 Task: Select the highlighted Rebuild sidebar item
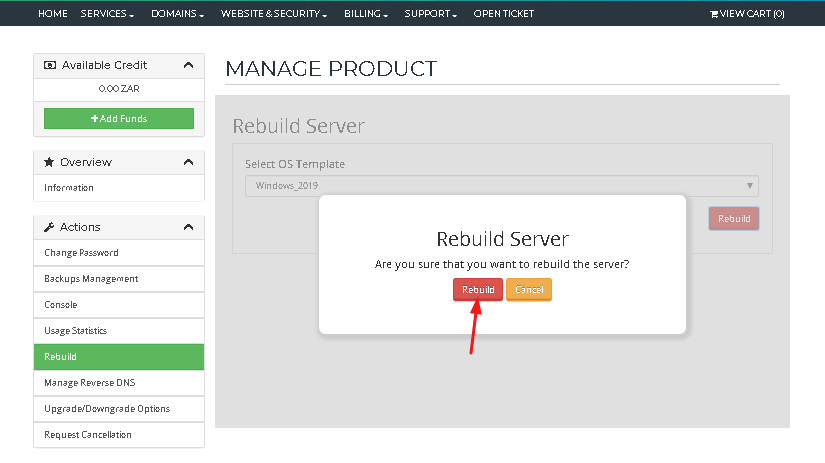[119, 357]
